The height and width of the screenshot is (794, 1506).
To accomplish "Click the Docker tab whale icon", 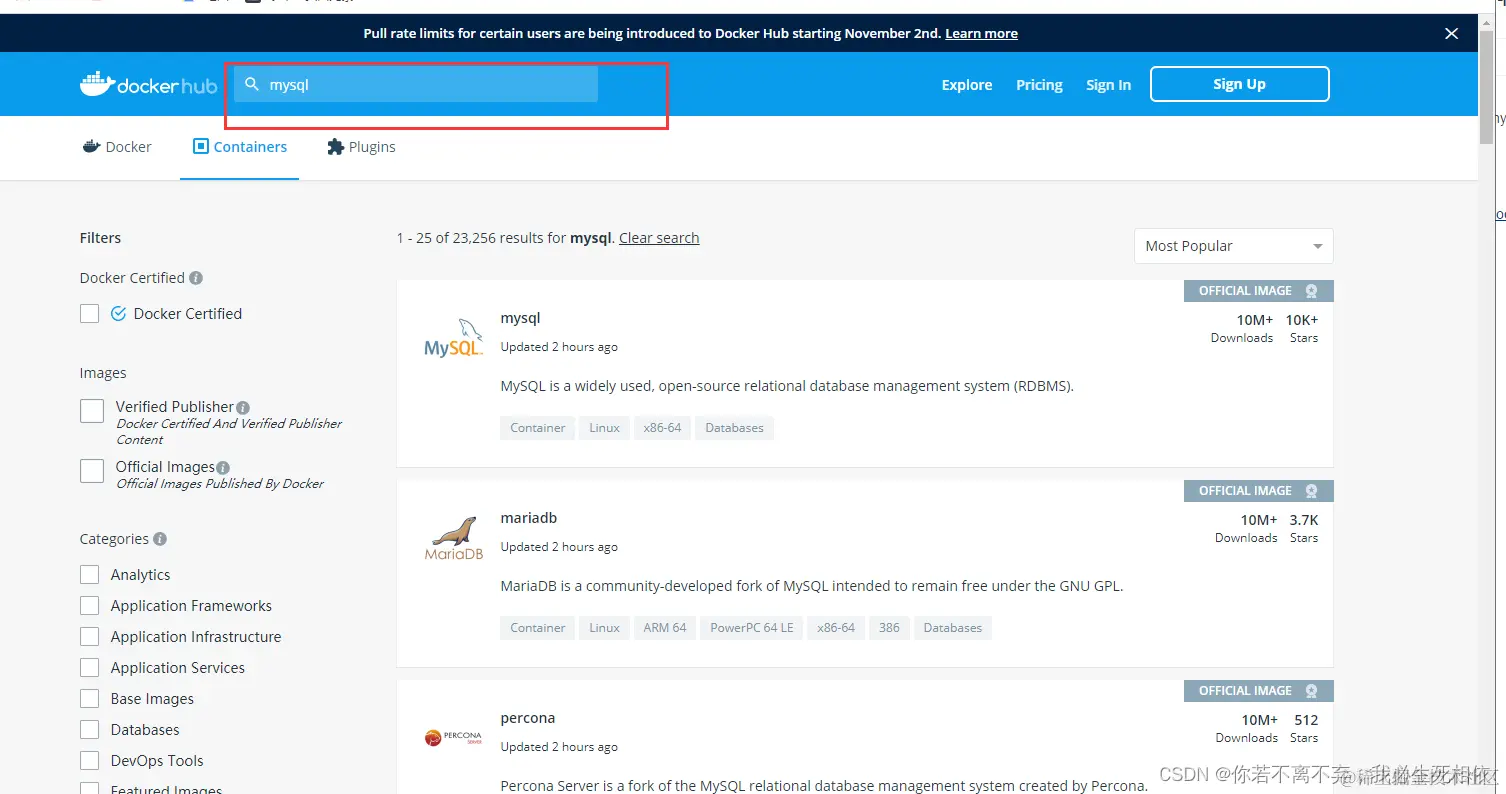I will click(92, 146).
